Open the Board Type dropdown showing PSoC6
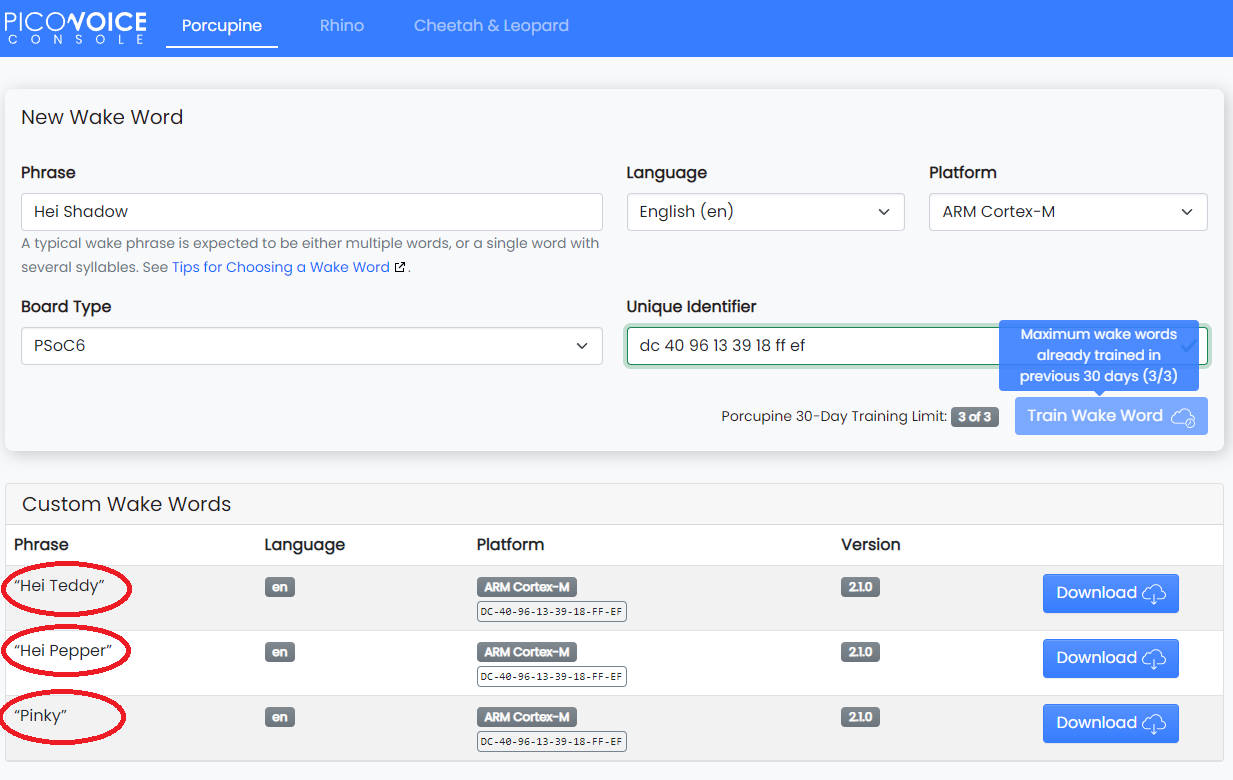This screenshot has height=780, width=1233. click(x=312, y=346)
